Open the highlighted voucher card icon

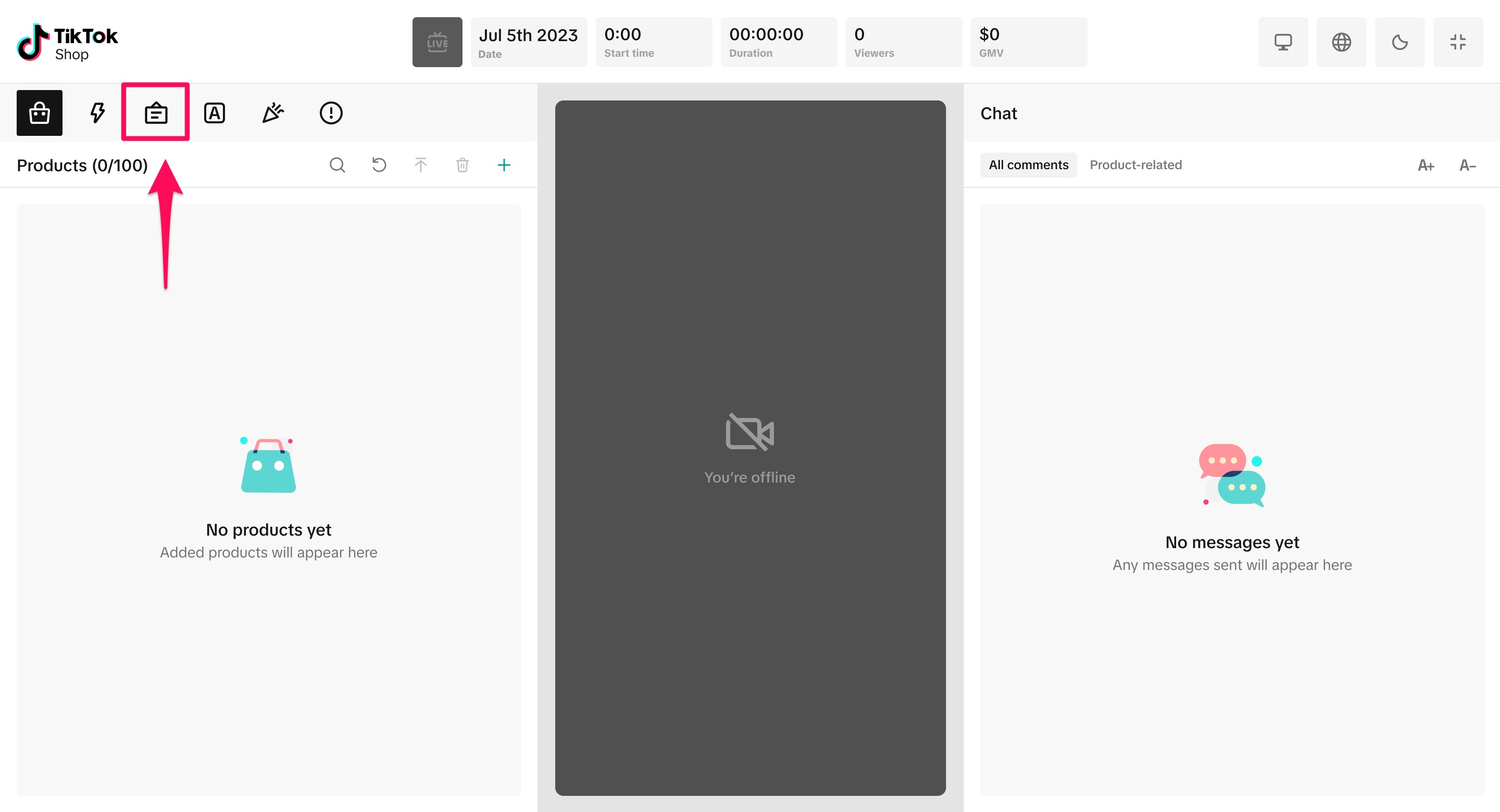(x=156, y=113)
